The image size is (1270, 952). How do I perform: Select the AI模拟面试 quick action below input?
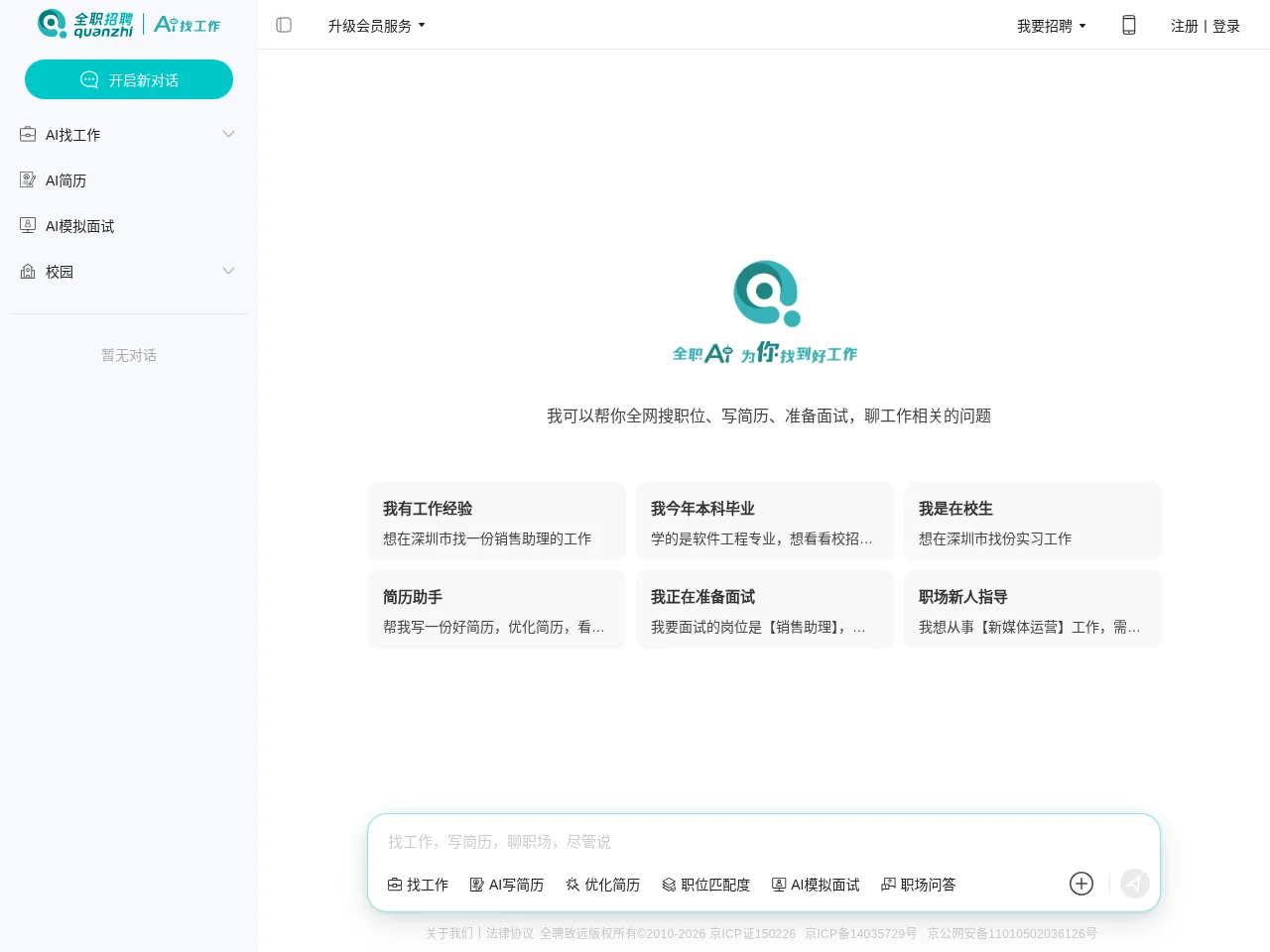pyautogui.click(x=816, y=885)
